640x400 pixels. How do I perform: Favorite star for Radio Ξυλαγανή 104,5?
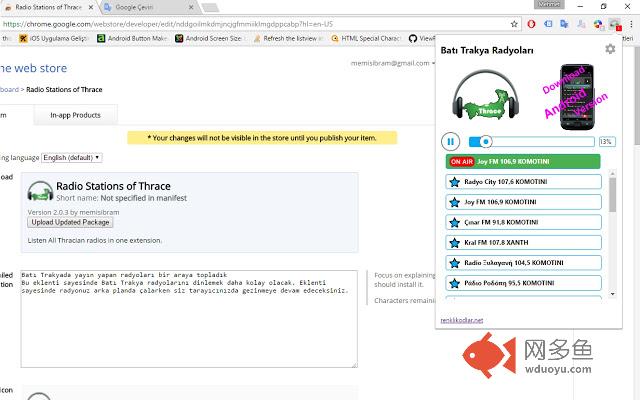(454, 263)
